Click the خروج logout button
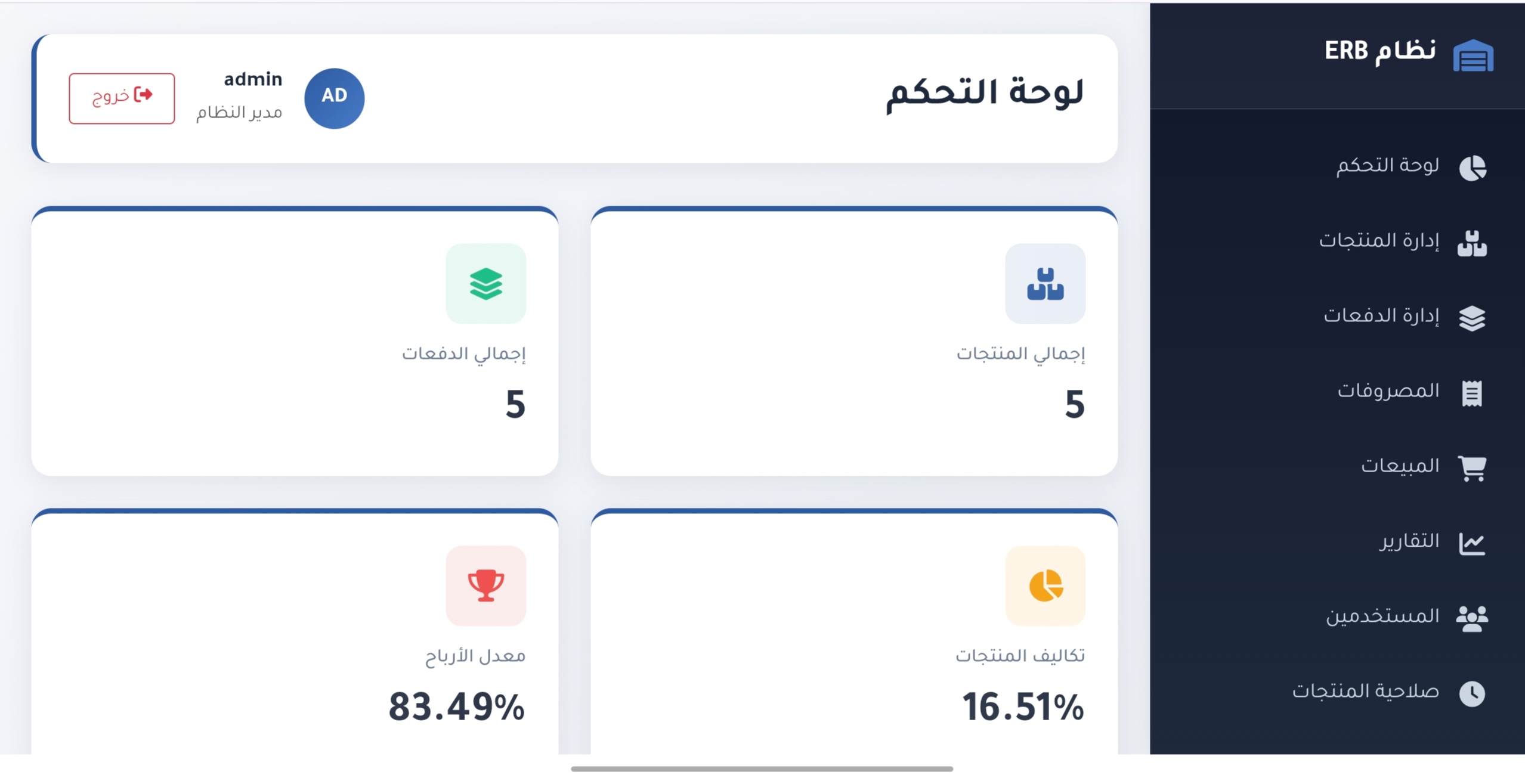The height and width of the screenshot is (784, 1525). pyautogui.click(x=122, y=98)
